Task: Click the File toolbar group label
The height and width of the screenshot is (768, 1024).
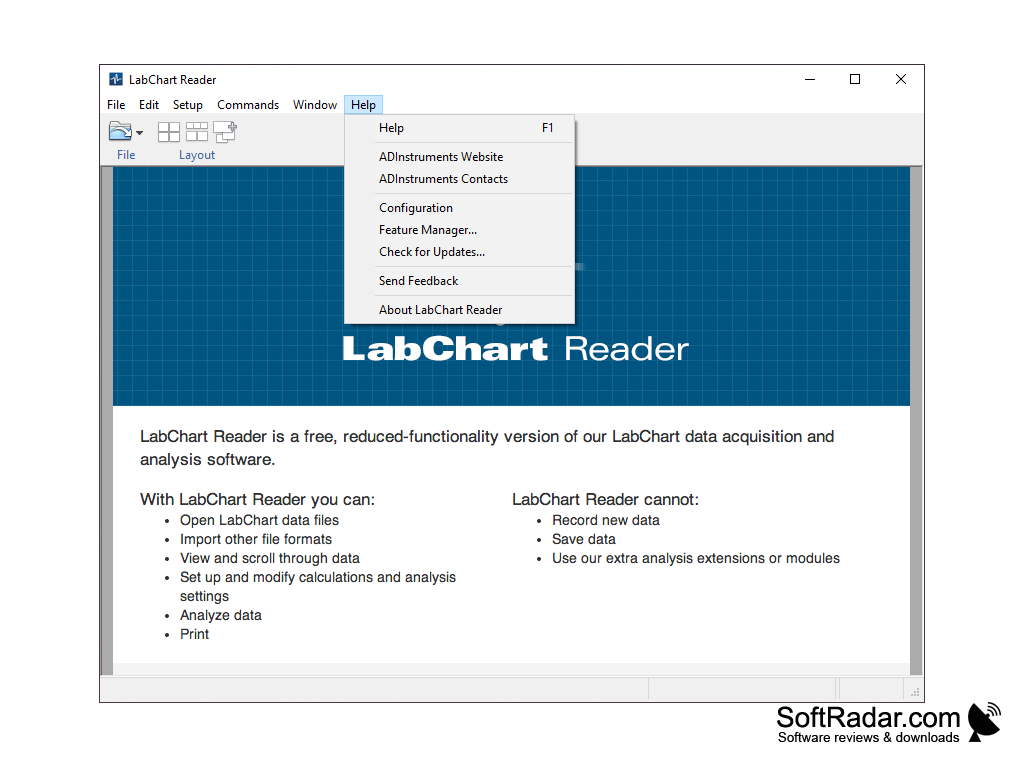Action: 126,155
